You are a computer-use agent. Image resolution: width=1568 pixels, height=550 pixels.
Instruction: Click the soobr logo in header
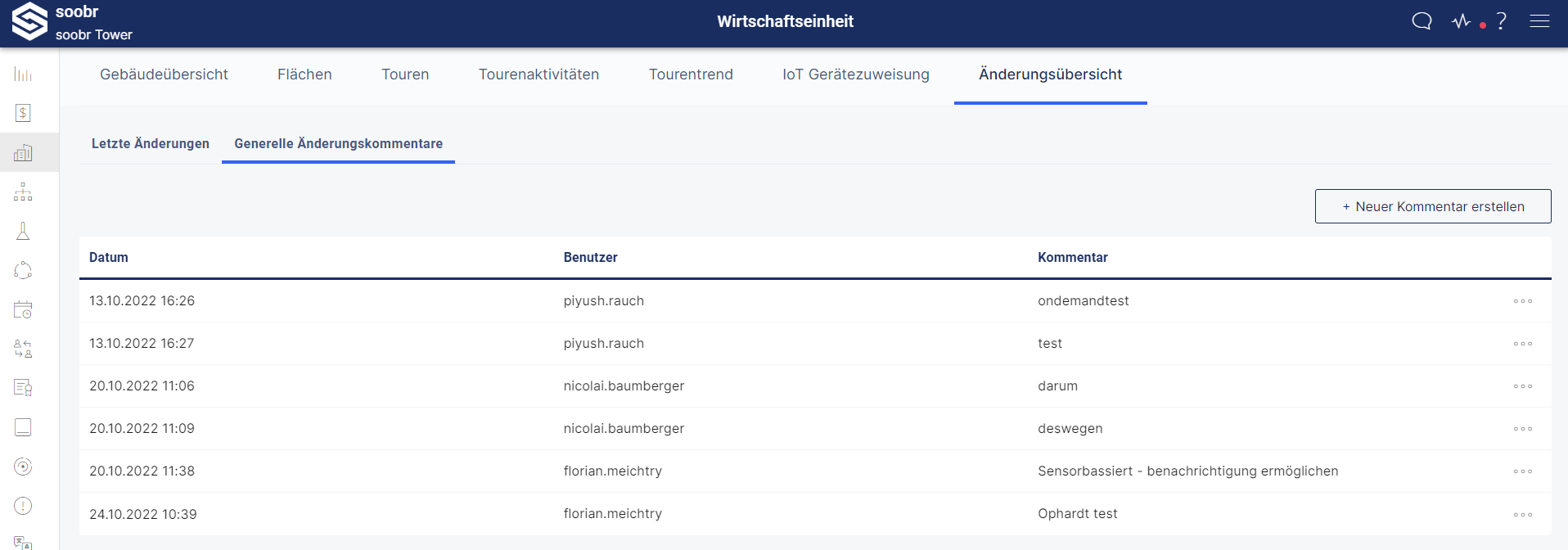[29, 21]
